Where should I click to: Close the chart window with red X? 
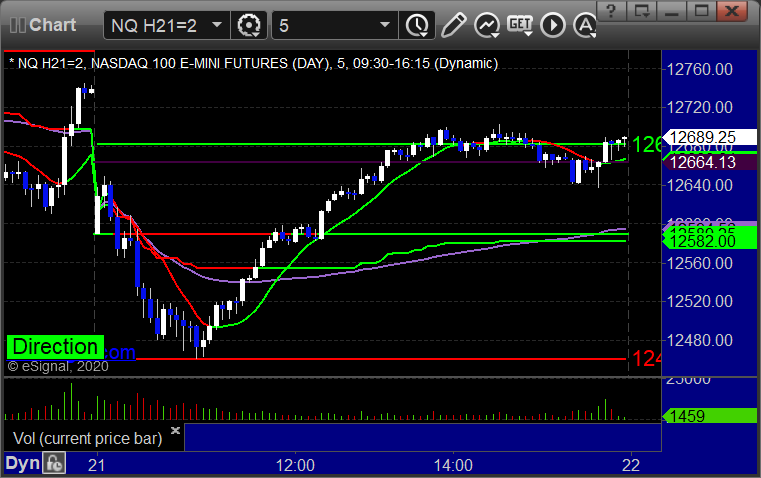[732, 11]
